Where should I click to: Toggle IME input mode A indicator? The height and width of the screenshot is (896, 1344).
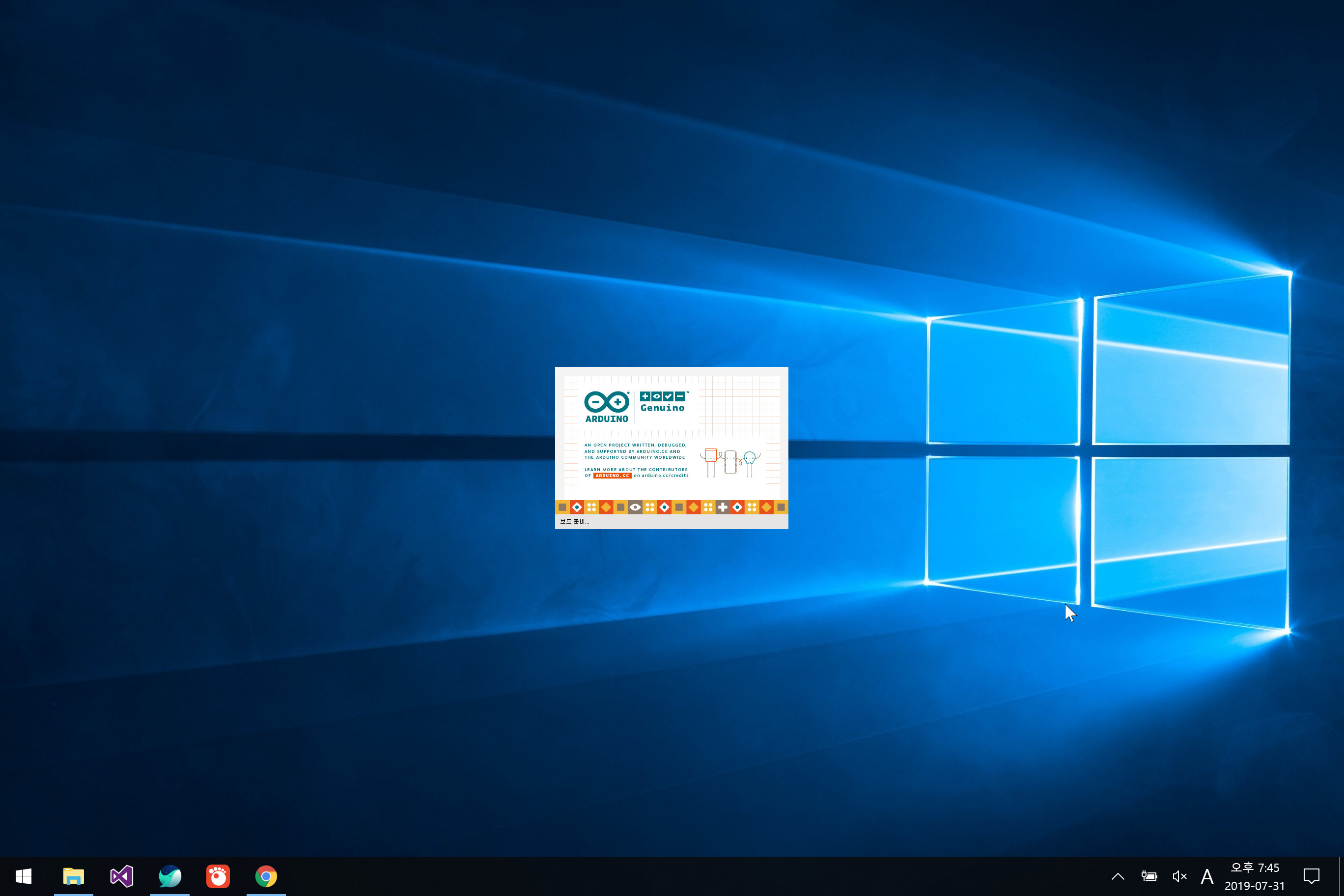[x=1207, y=876]
